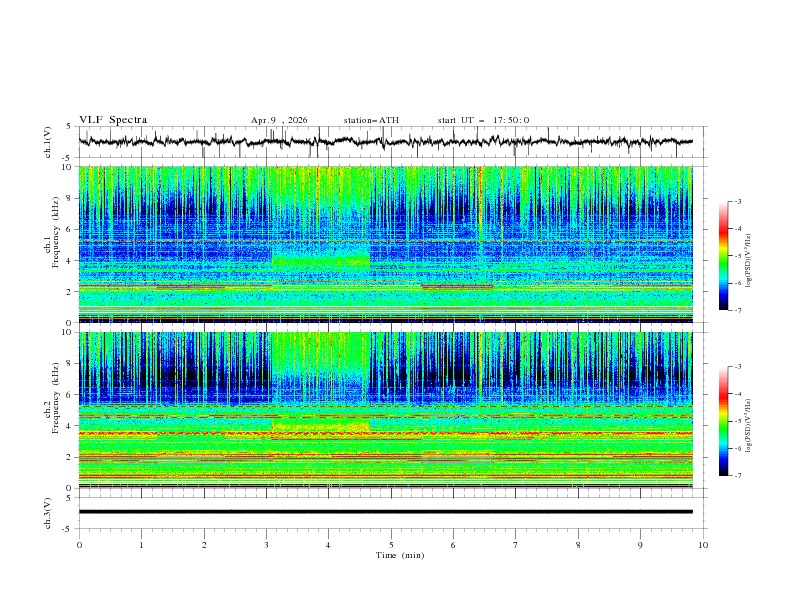Click the 4 kHz emission band in ch.2 spectrogram
Screen dimensions: 792x612
(321, 425)
